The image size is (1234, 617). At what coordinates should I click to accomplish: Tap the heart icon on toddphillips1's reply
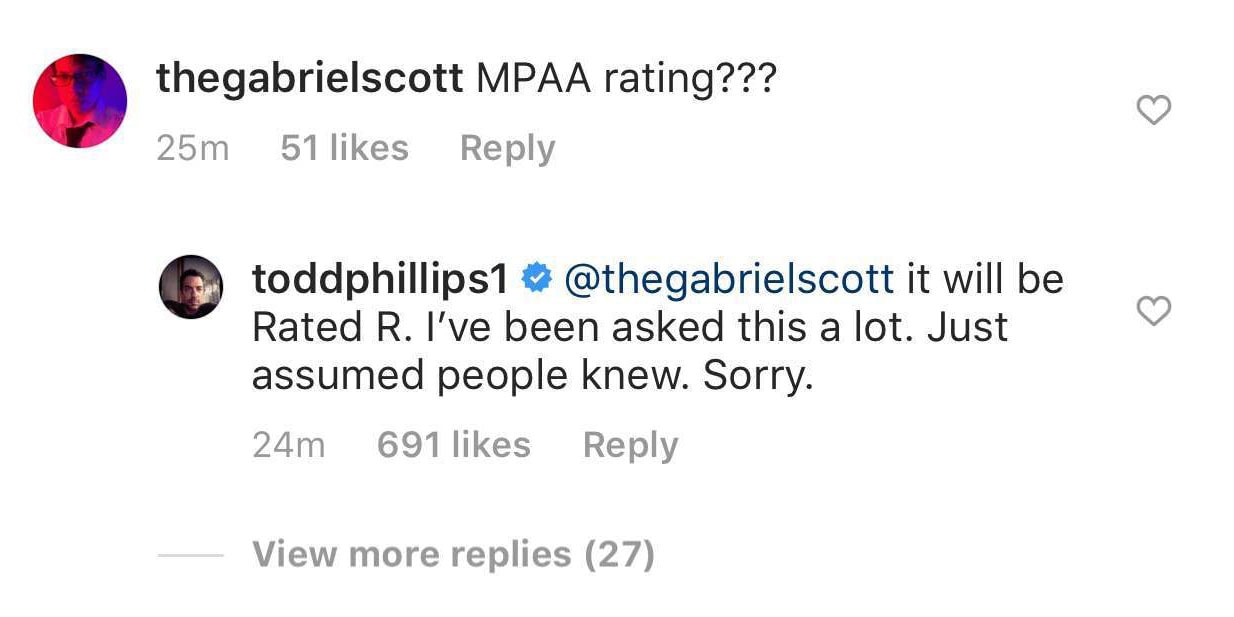click(x=1155, y=312)
